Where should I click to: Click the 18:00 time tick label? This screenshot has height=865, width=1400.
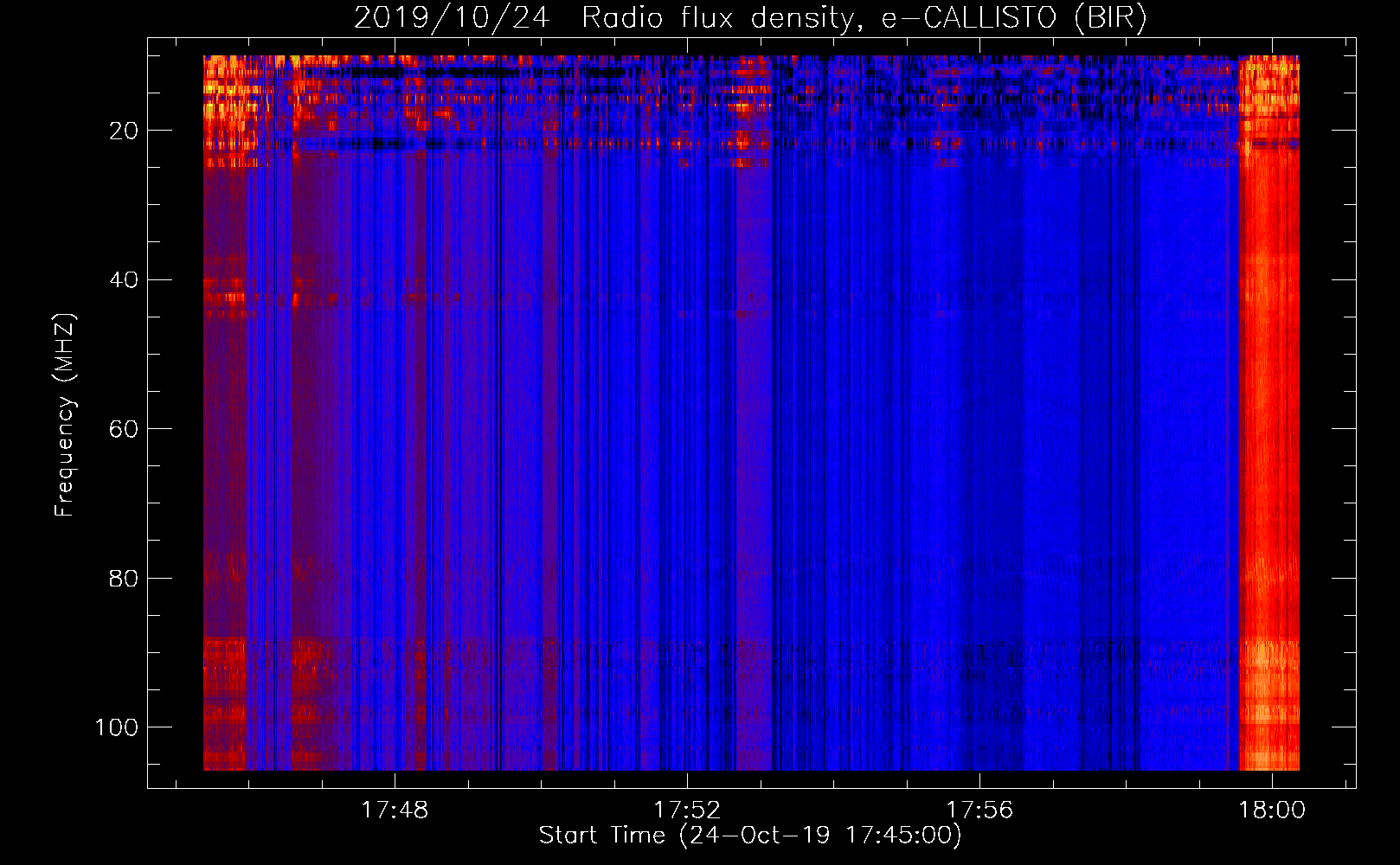click(x=1272, y=811)
